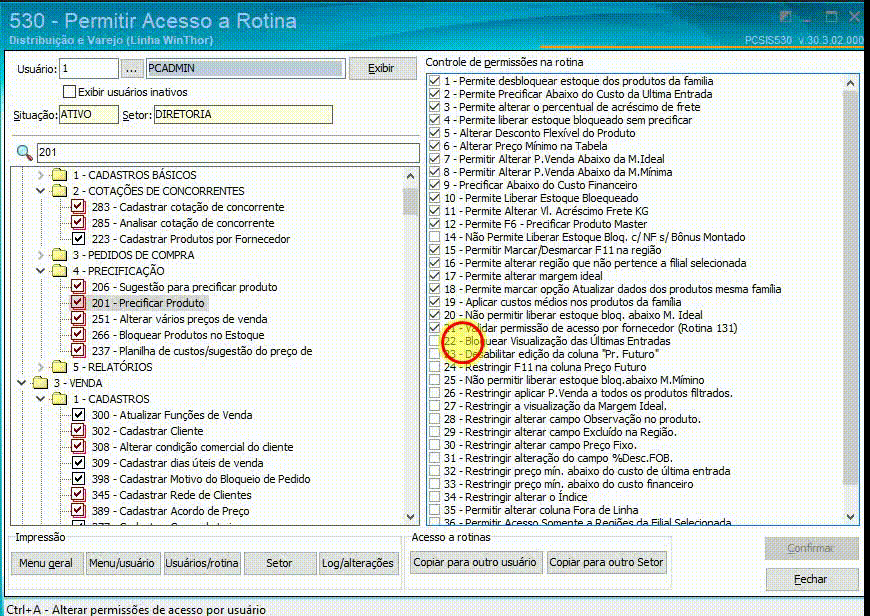Click PCADMIN user name field

click(246, 69)
